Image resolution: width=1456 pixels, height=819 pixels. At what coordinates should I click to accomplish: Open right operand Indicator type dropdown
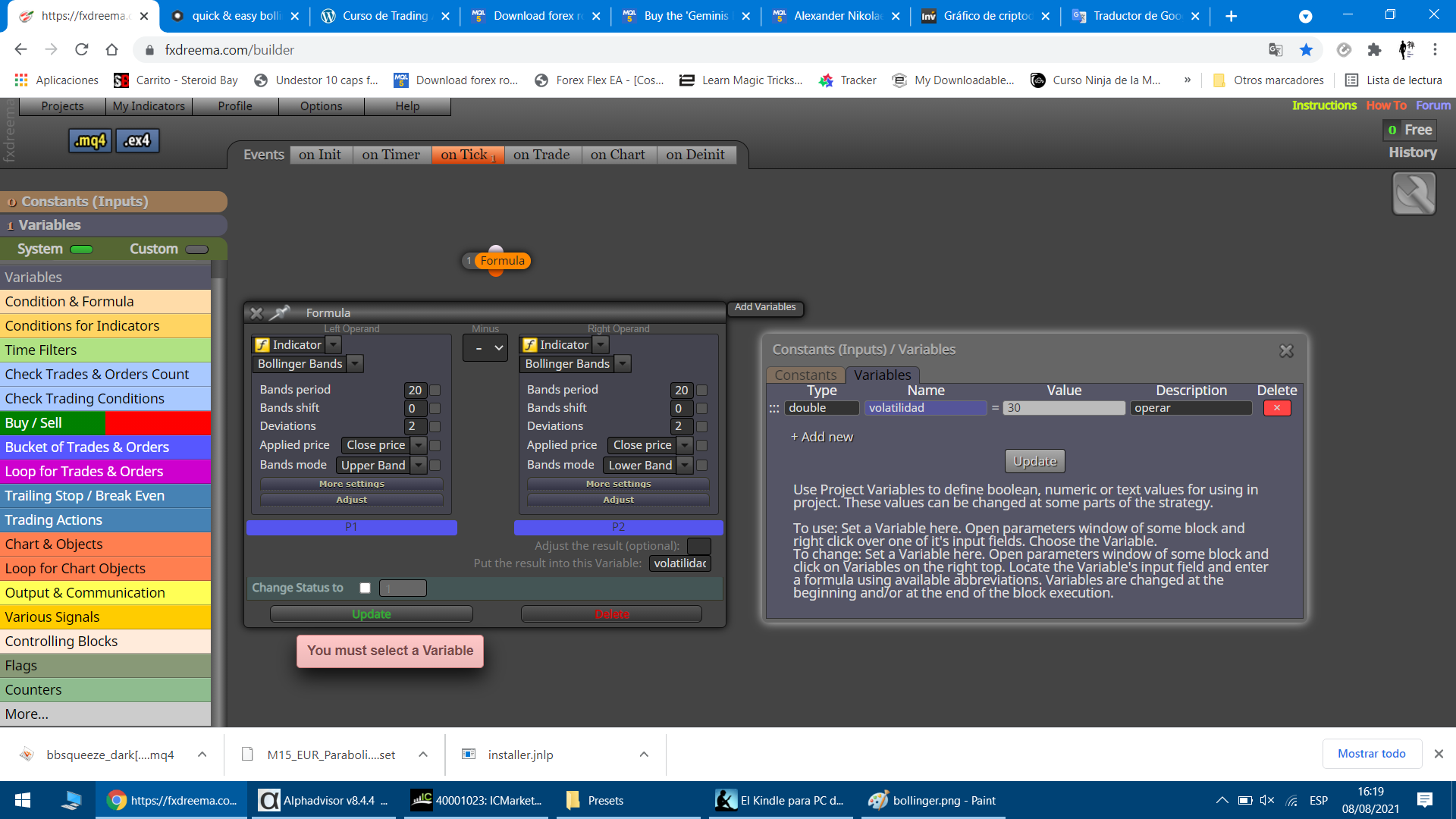(x=601, y=345)
